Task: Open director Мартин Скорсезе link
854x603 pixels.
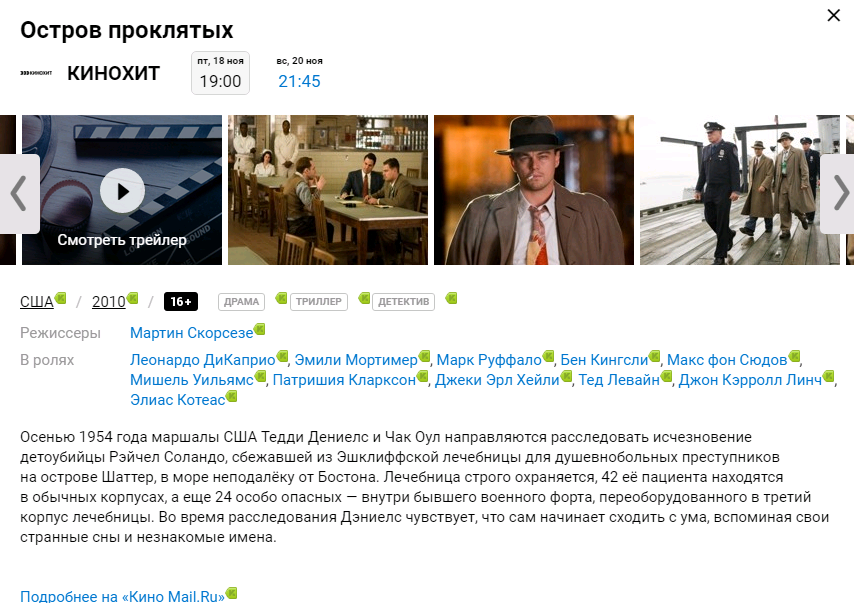Action: (x=191, y=332)
